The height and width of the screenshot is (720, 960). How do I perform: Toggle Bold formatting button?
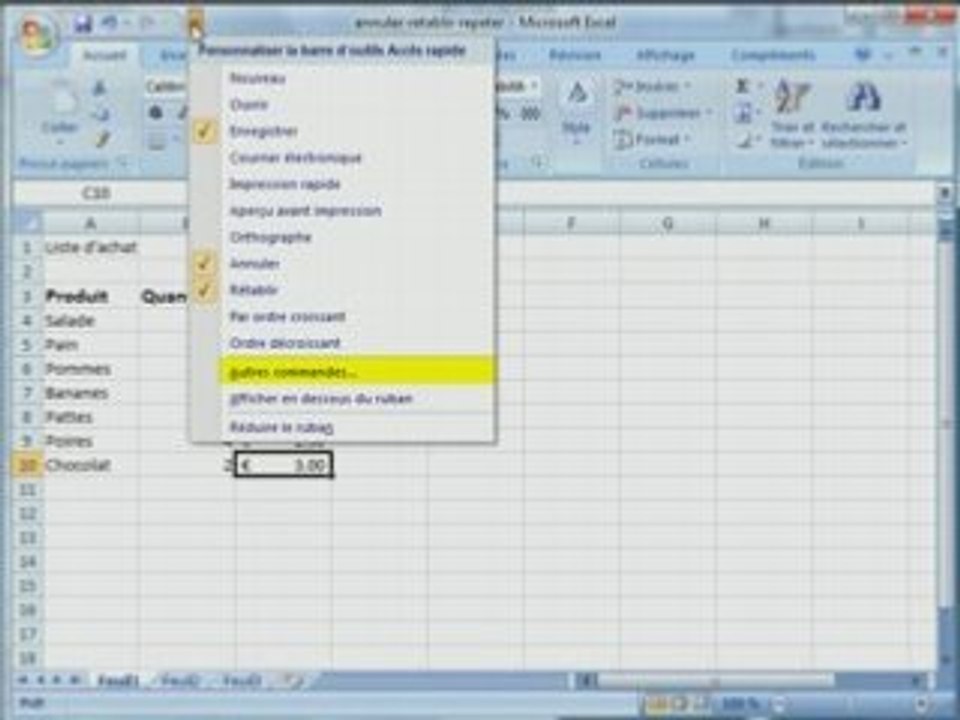tap(156, 113)
